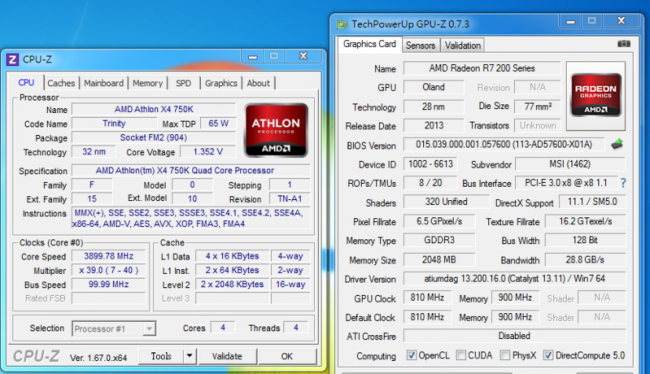Click the Multiplier value x 39.0 ( 7 - 40 )
The height and width of the screenshot is (374, 650).
coord(109,270)
